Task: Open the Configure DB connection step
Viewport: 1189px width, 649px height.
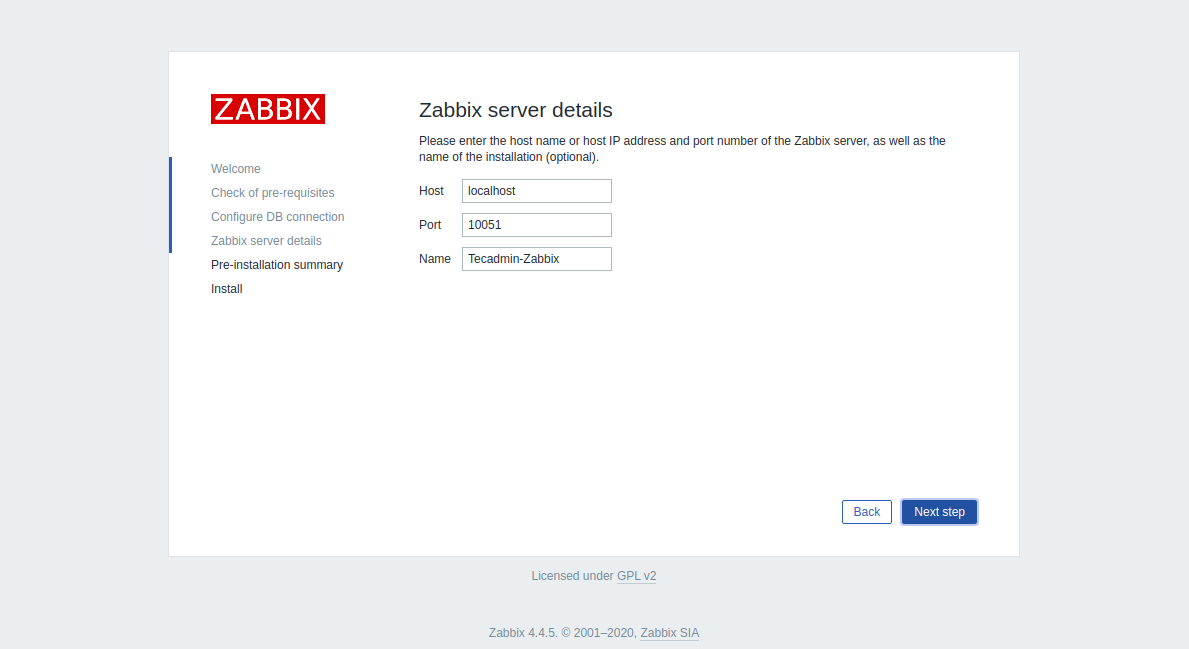Action: [277, 217]
